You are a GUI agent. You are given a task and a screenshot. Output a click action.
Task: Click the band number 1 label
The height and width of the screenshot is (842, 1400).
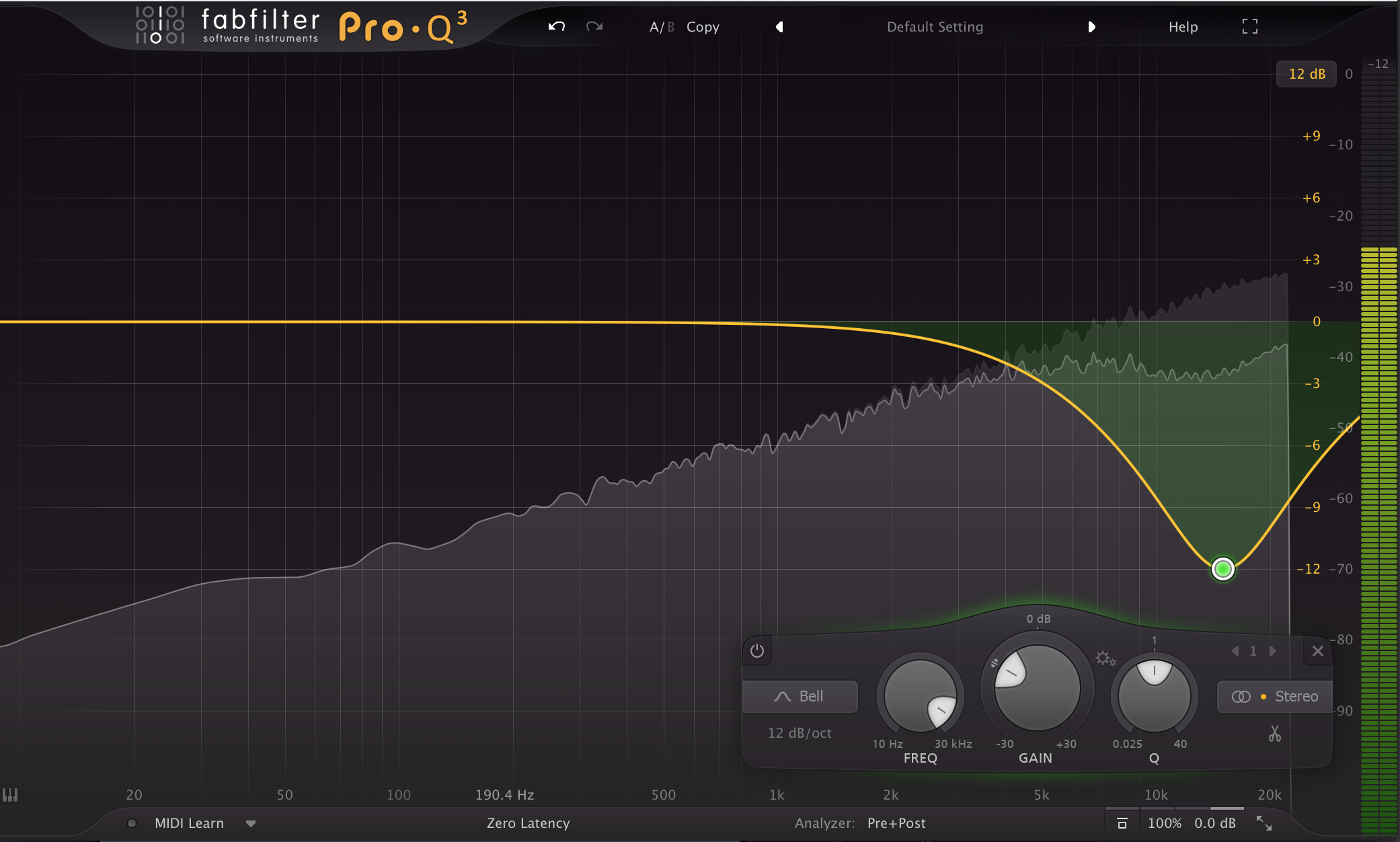(x=1253, y=651)
